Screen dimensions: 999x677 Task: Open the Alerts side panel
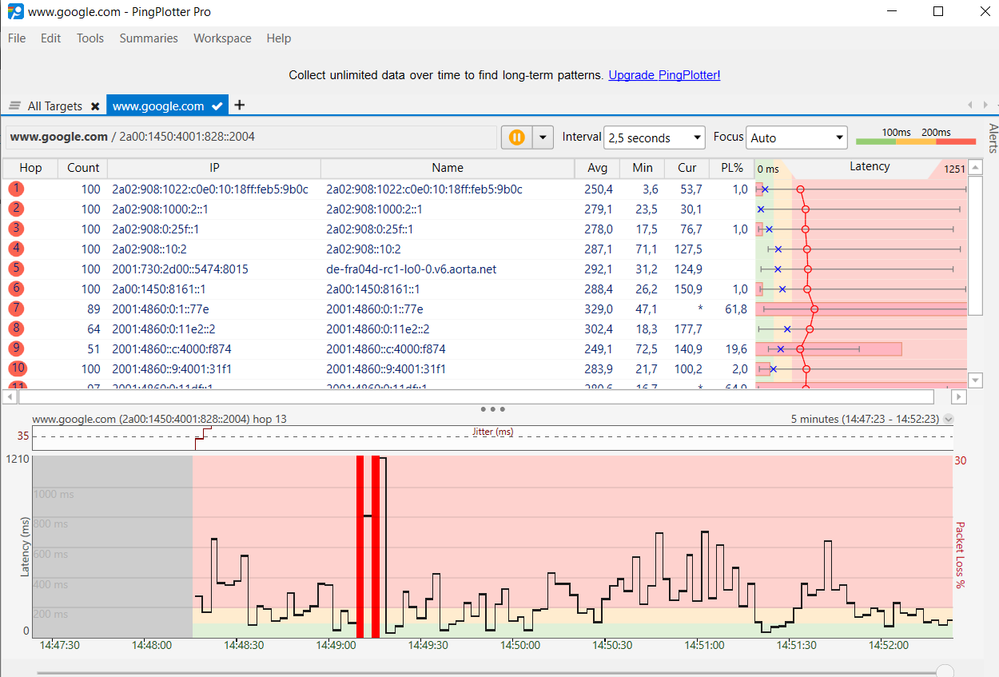point(991,137)
